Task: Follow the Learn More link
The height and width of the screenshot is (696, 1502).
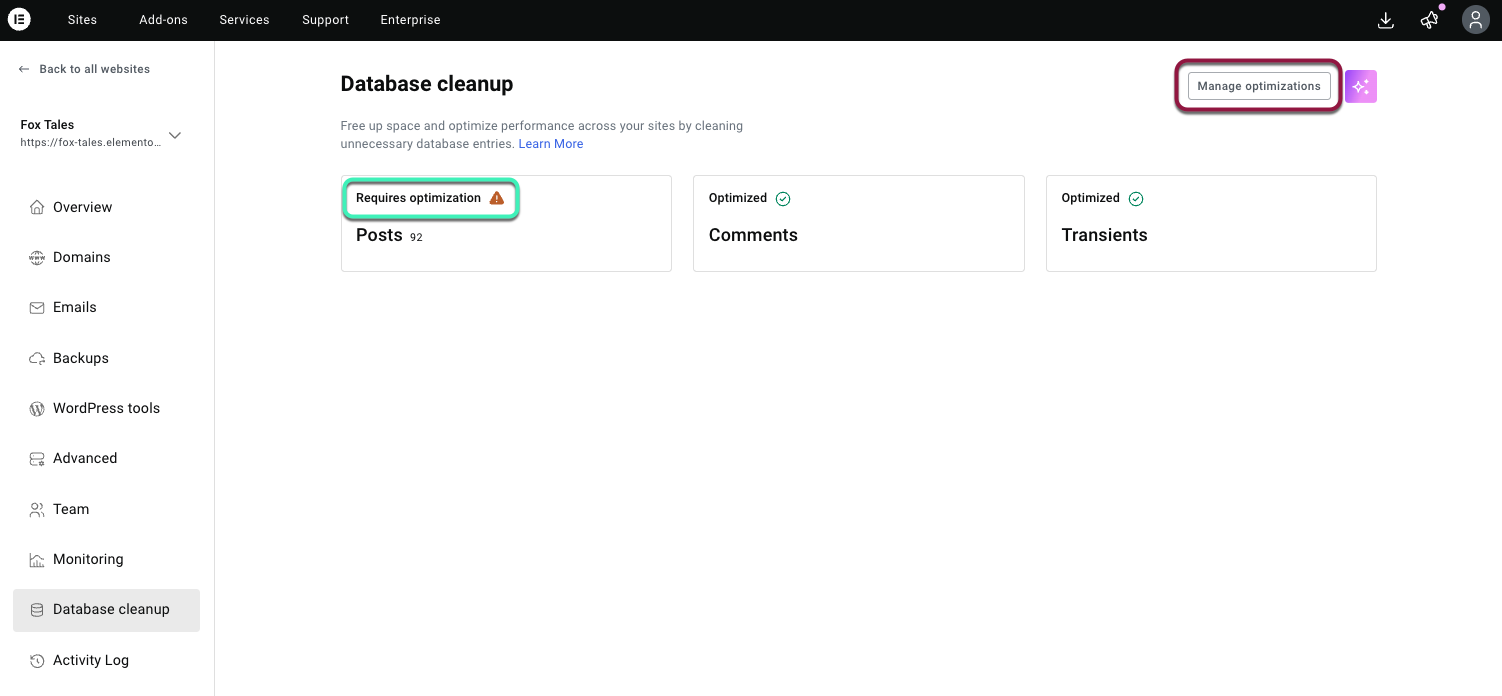Action: coord(551,144)
